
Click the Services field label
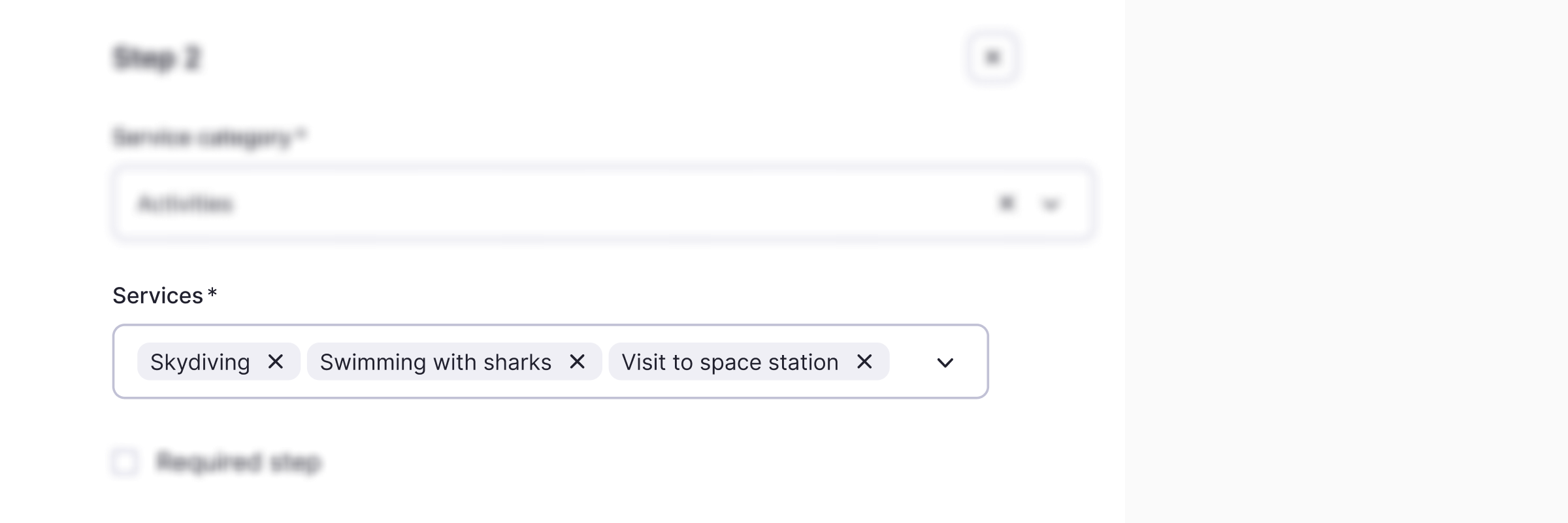(x=157, y=295)
